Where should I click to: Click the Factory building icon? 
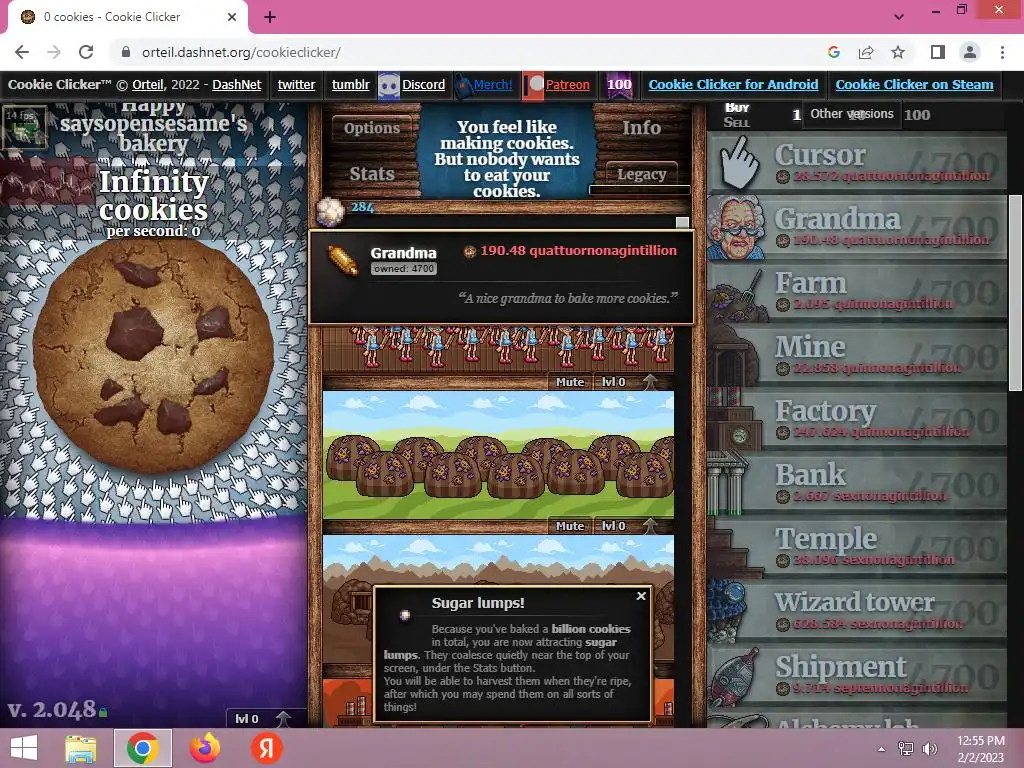(x=737, y=421)
